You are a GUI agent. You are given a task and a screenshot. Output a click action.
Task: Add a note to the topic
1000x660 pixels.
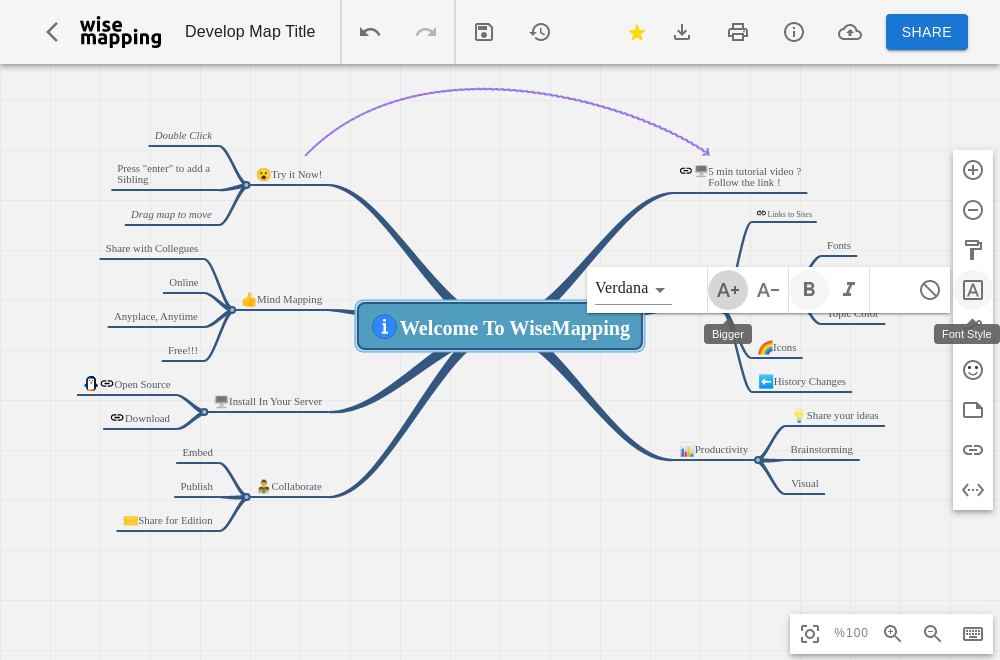[973, 410]
